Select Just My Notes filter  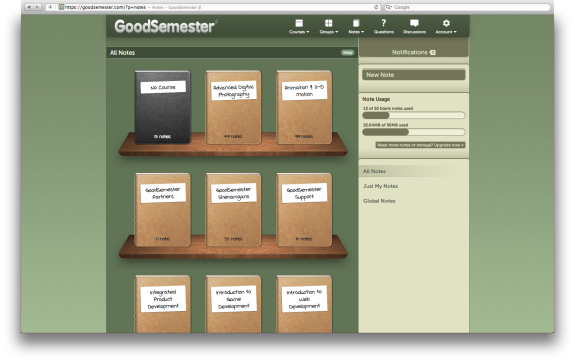coord(380,186)
